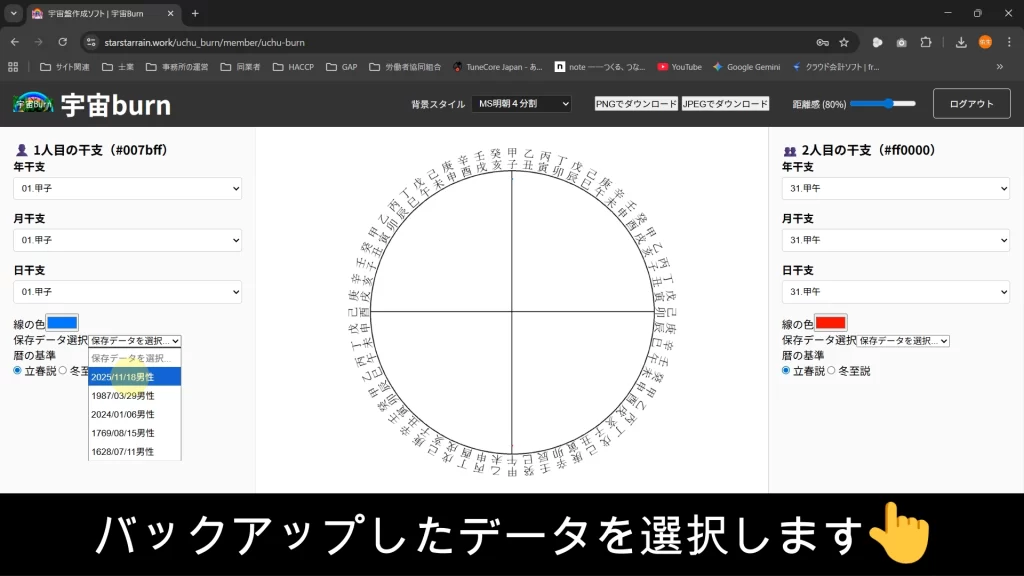Expand person 1 年干支 dropdown
The height and width of the screenshot is (576, 1024).
[127, 188]
